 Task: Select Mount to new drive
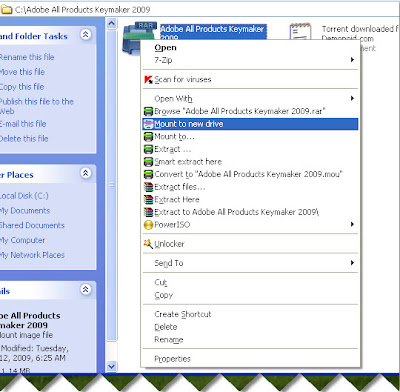pyautogui.click(x=250, y=124)
